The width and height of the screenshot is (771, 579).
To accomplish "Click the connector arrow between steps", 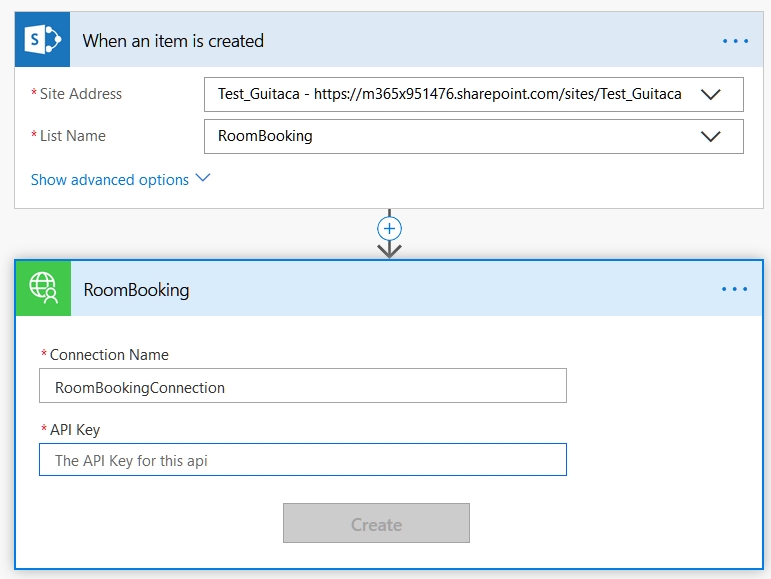I will click(x=389, y=250).
